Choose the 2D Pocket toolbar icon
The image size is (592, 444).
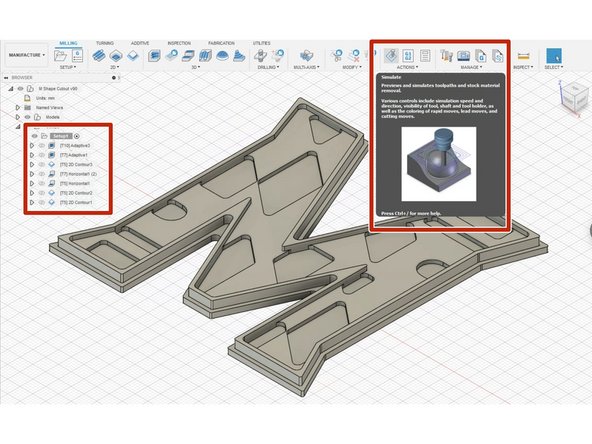tap(116, 56)
